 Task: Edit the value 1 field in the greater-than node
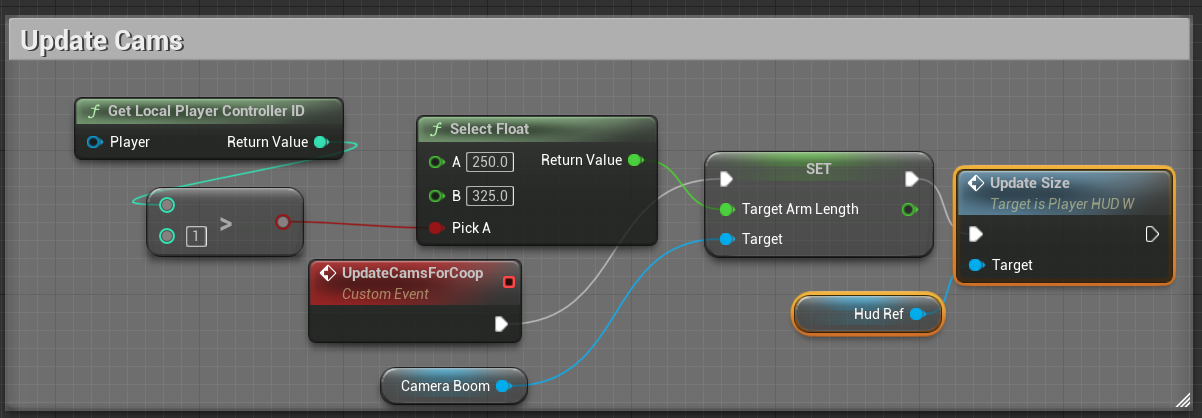[198, 237]
